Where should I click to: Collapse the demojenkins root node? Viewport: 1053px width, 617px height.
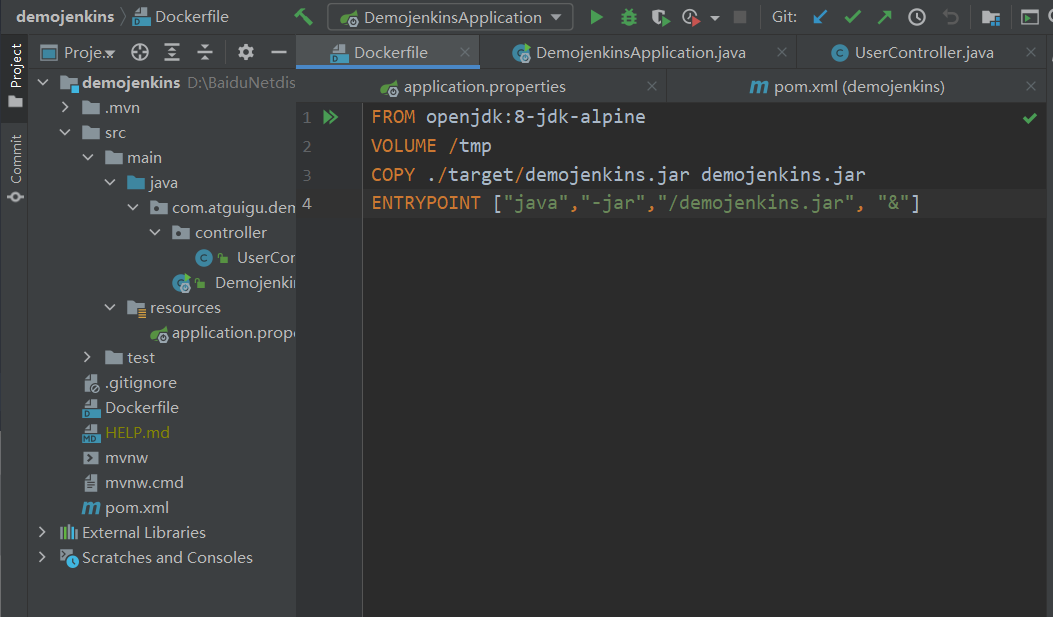point(44,83)
